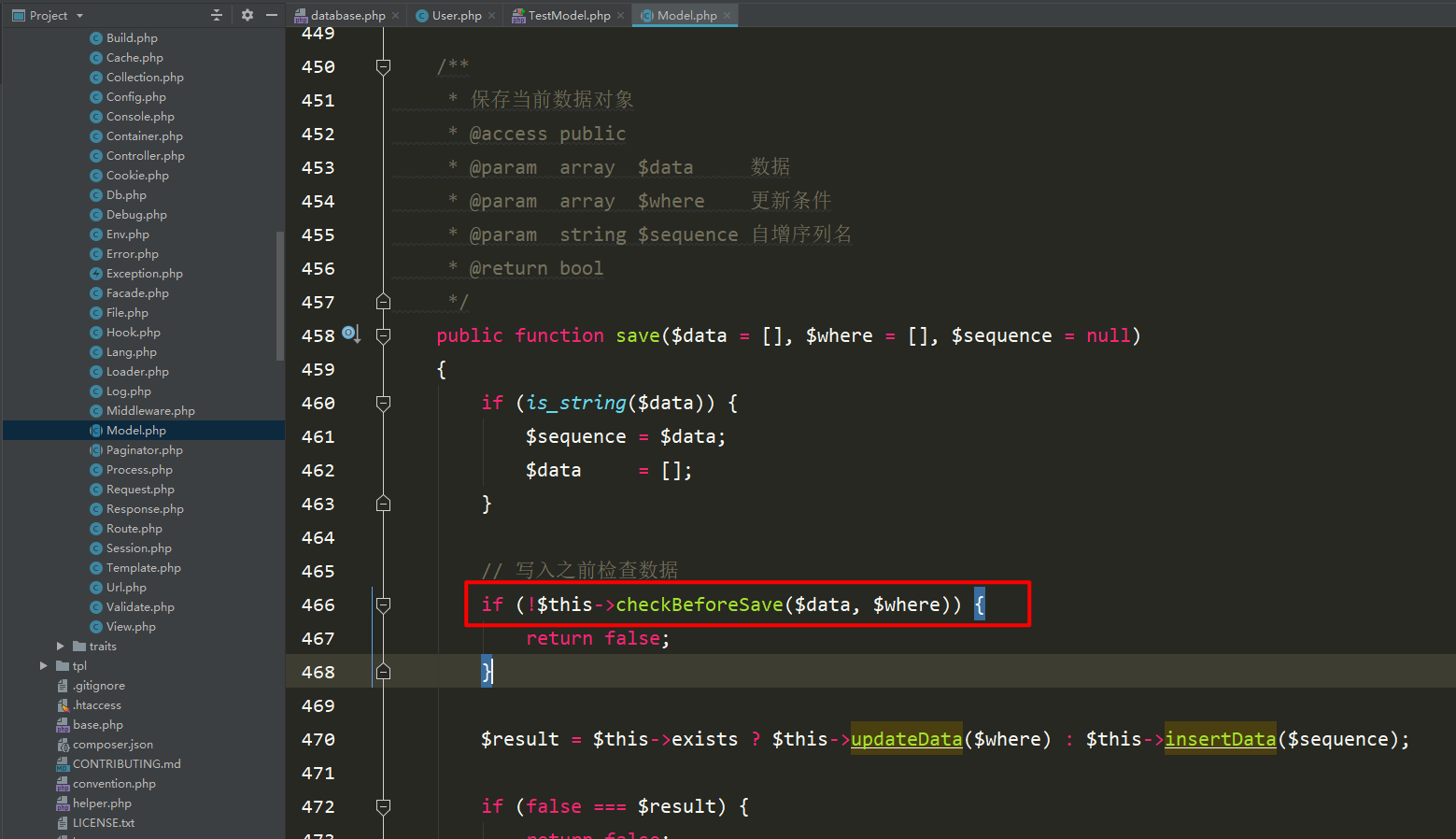This screenshot has width=1456, height=839.
Task: Select Exception.php file
Action: (145, 274)
